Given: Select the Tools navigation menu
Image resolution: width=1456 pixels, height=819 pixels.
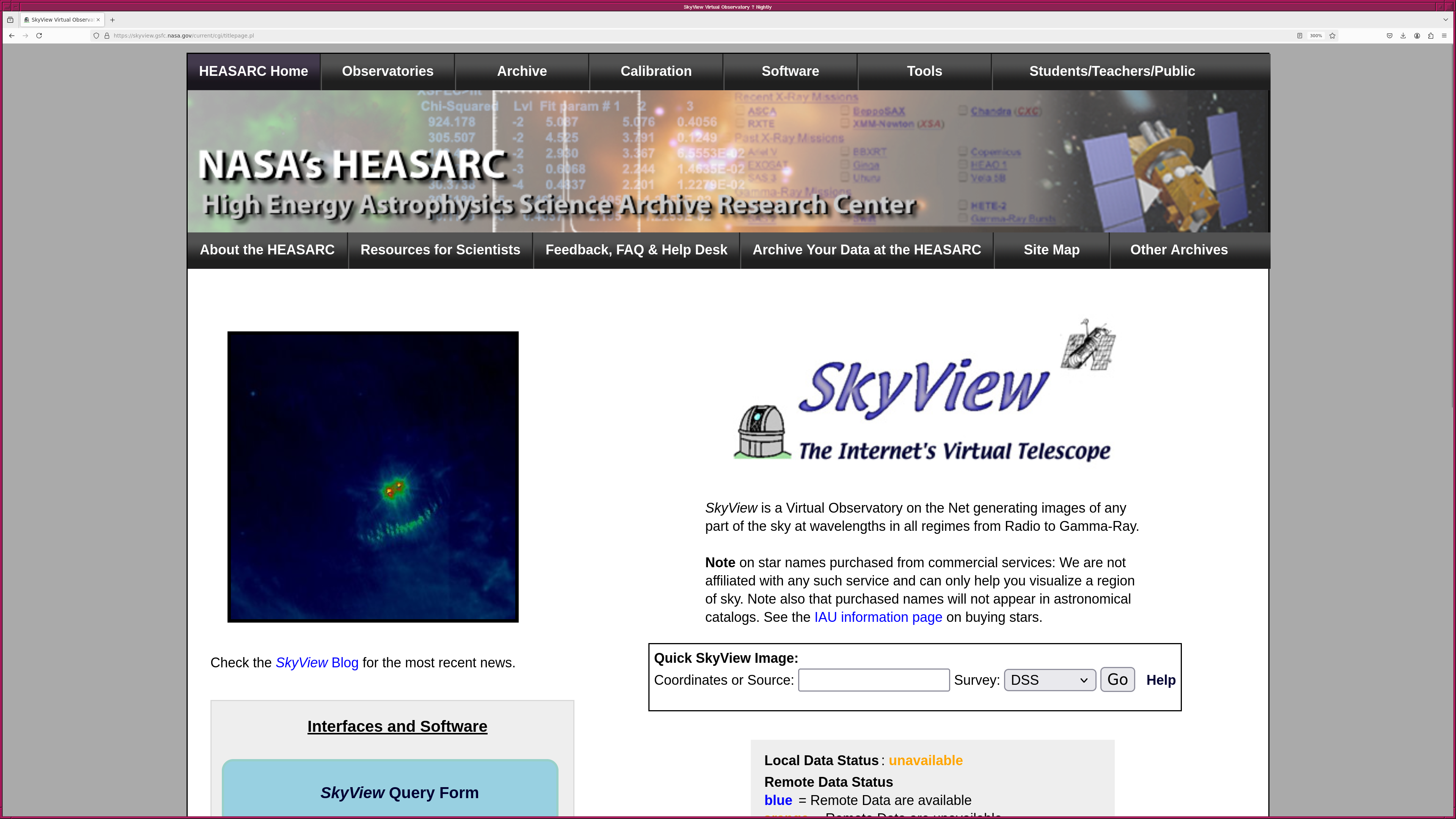Looking at the screenshot, I should tap(924, 71).
